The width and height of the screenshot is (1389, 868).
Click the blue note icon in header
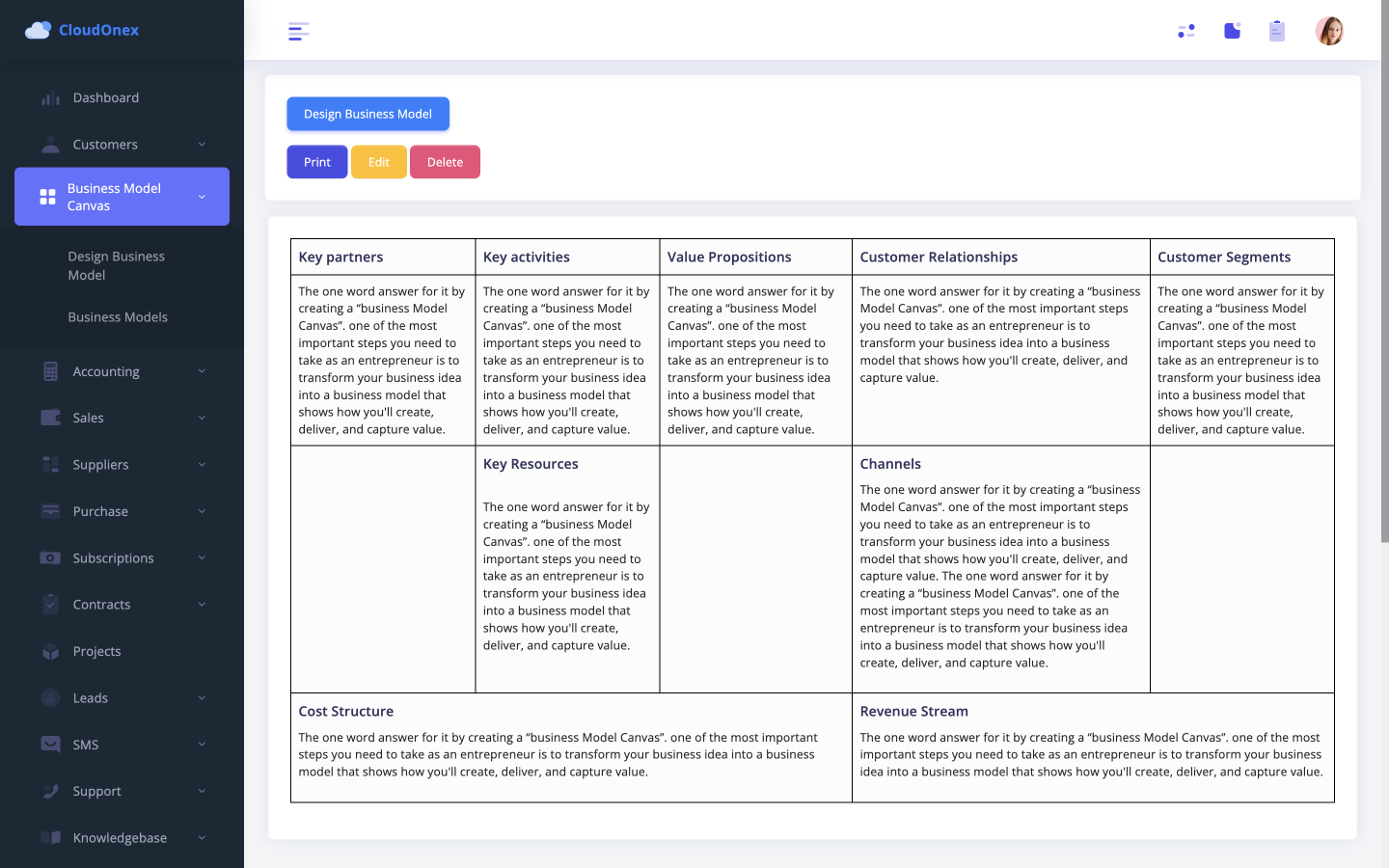tap(1232, 31)
